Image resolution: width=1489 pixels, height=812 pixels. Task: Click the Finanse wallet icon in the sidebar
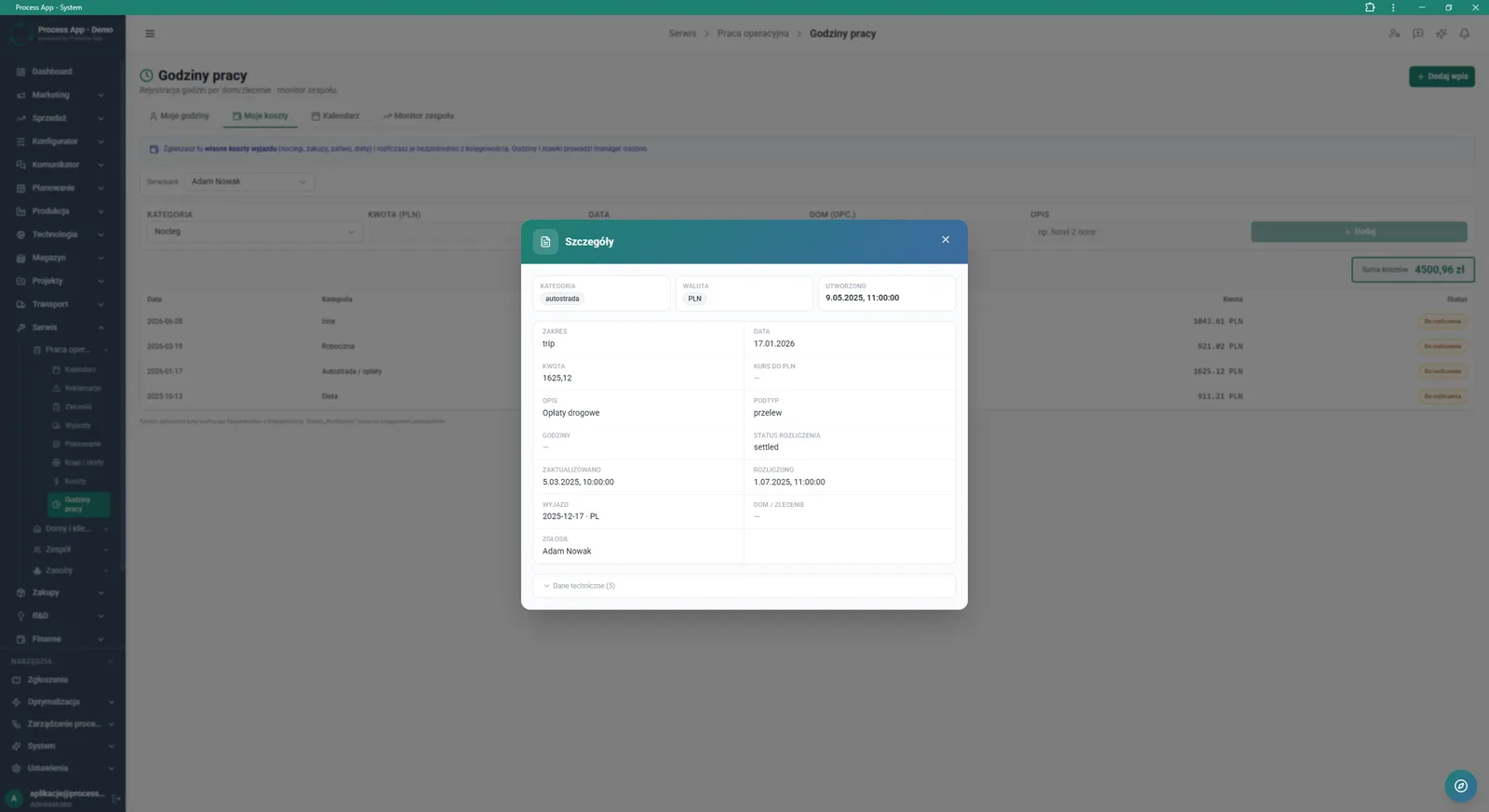coord(20,639)
